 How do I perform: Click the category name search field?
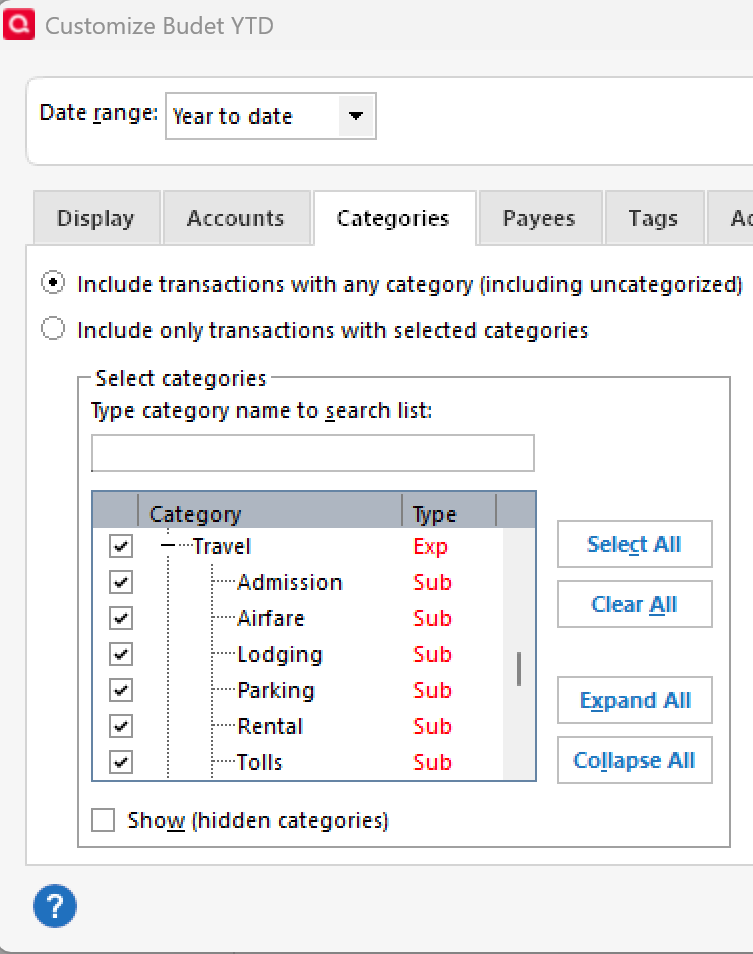tap(312, 453)
